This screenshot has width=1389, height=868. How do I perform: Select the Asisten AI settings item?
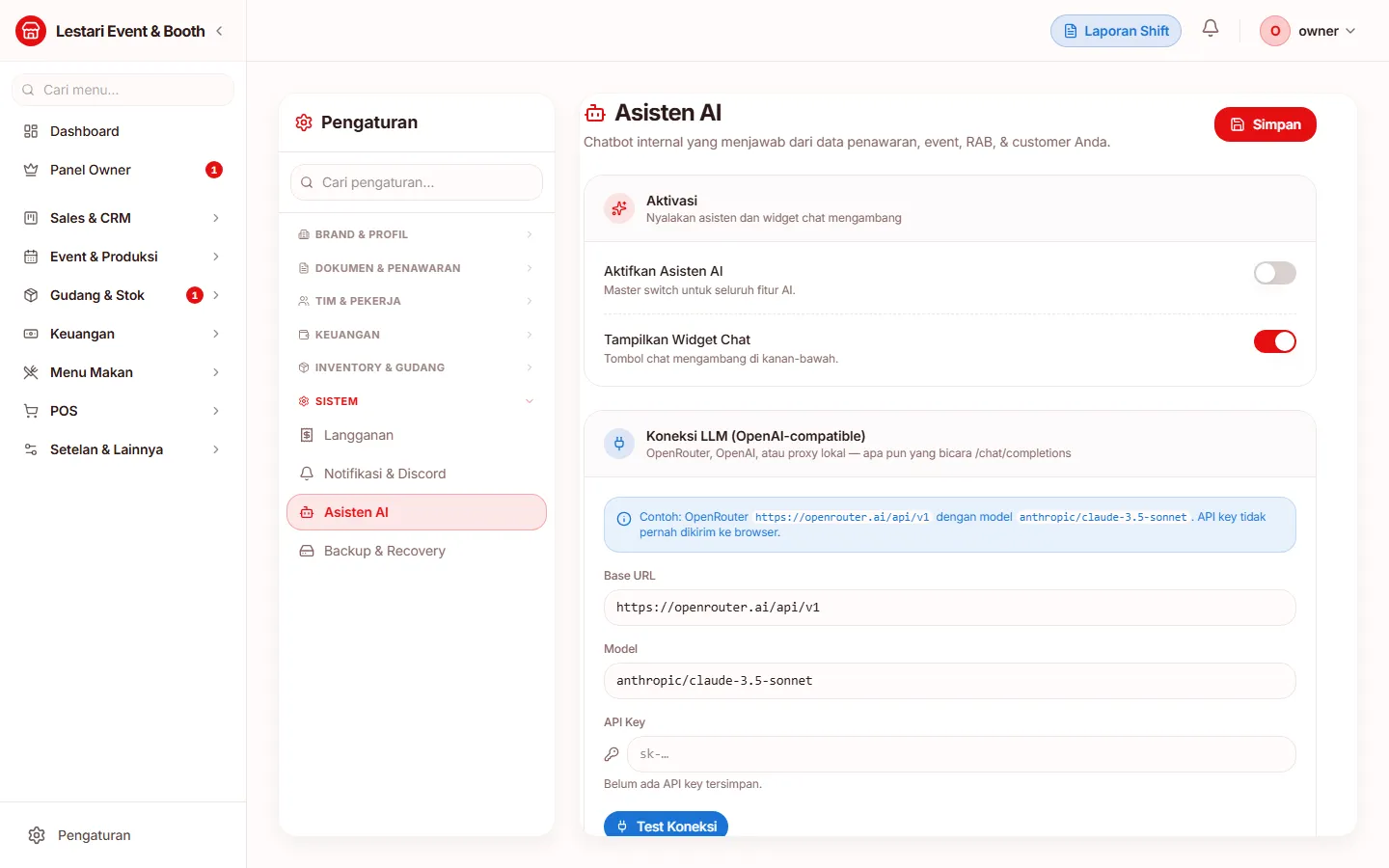tap(417, 512)
